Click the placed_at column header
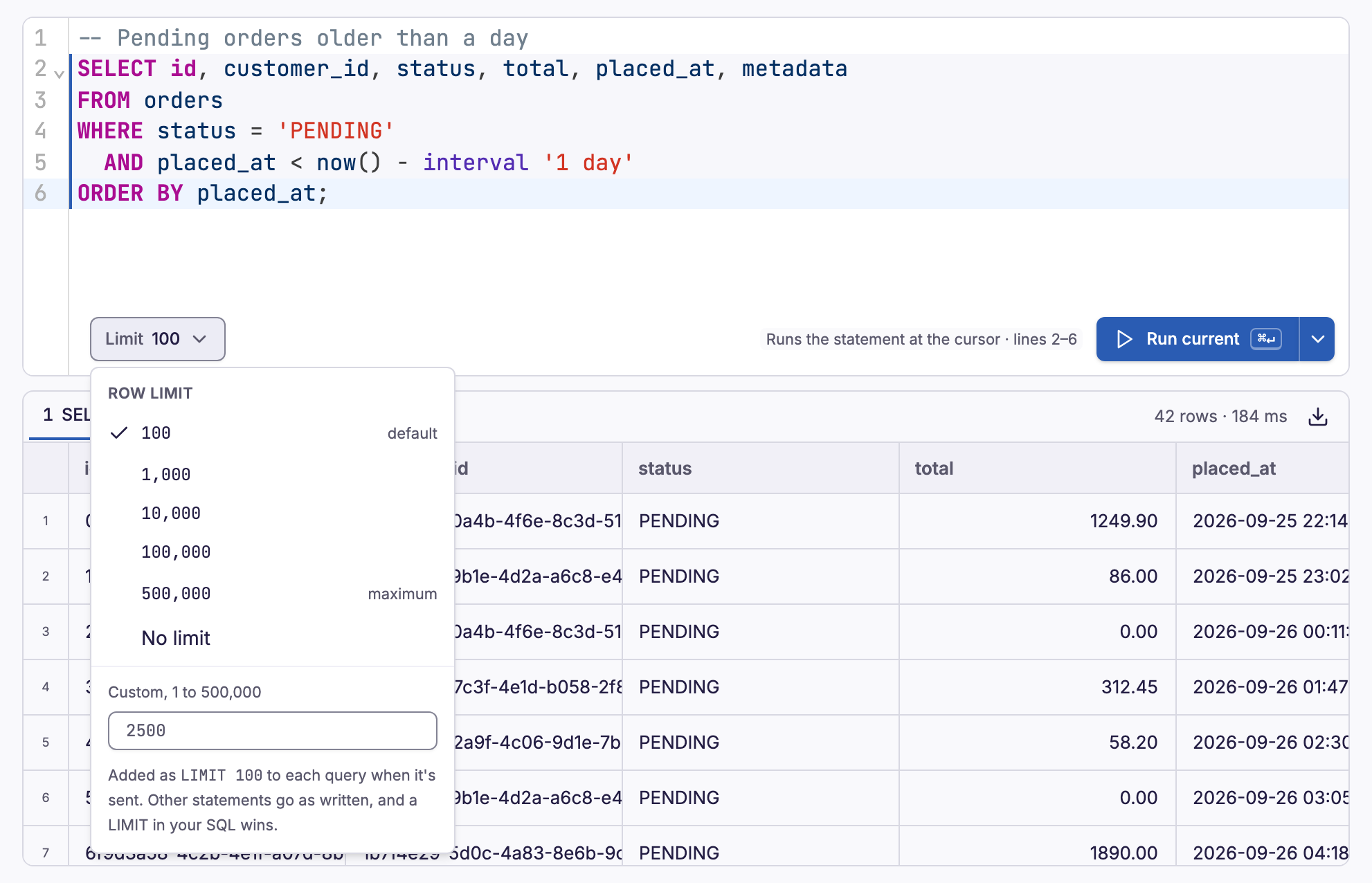 pos(1262,468)
